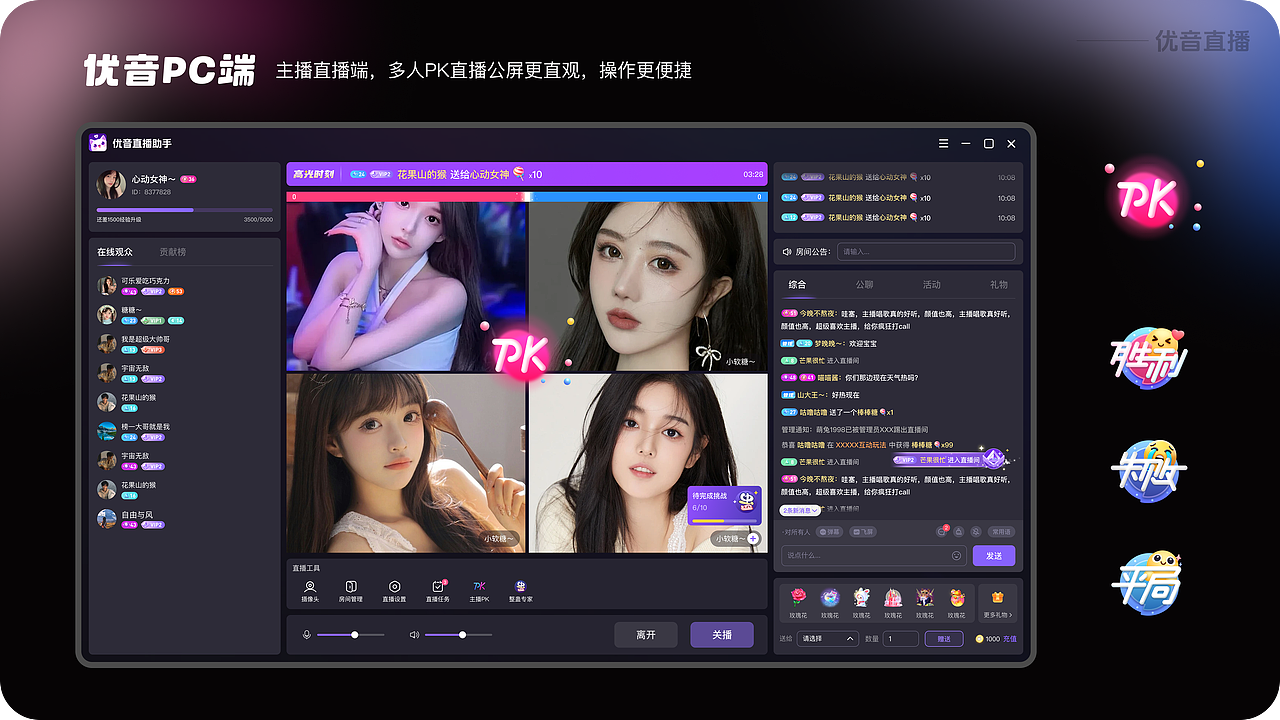Open 直播任务 live tasks icon
Screen dimensions: 1280x720
(437, 589)
